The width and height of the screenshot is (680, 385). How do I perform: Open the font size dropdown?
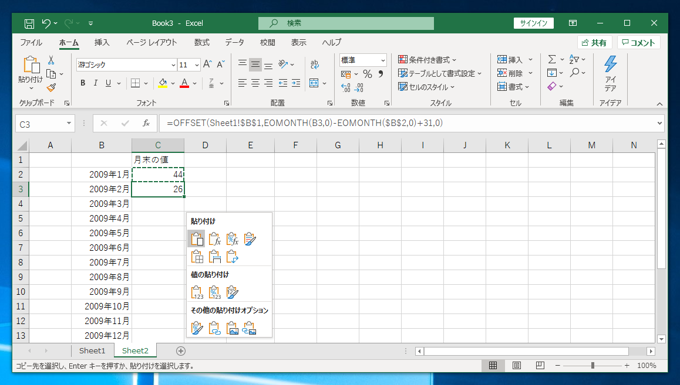pyautogui.click(x=197, y=65)
